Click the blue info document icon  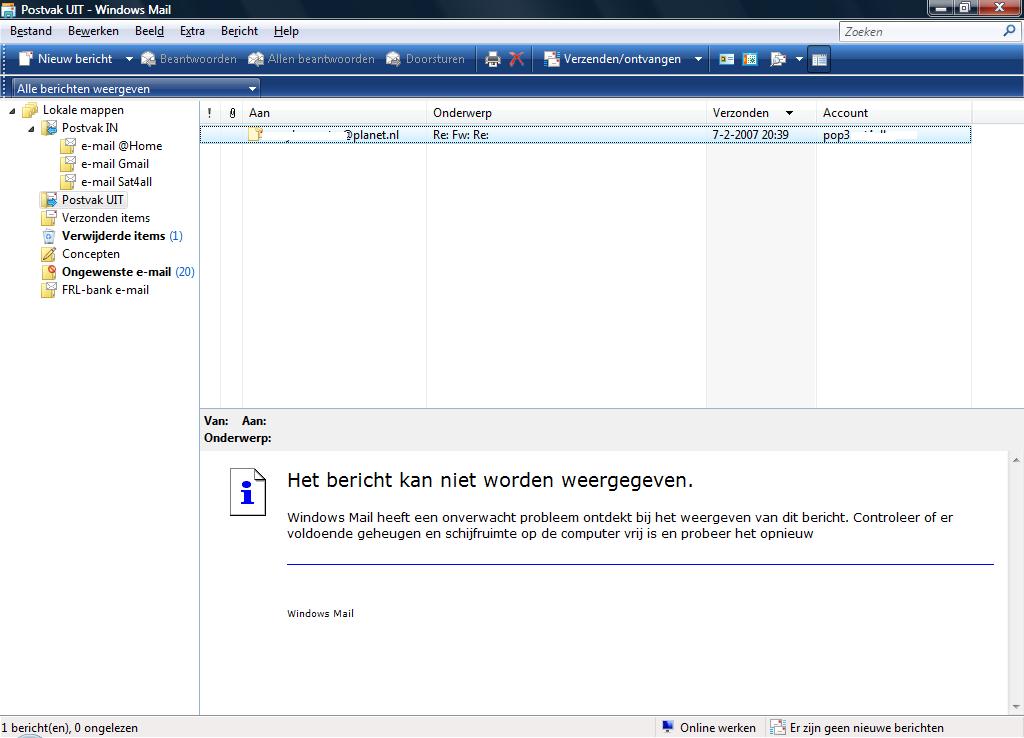coord(248,492)
